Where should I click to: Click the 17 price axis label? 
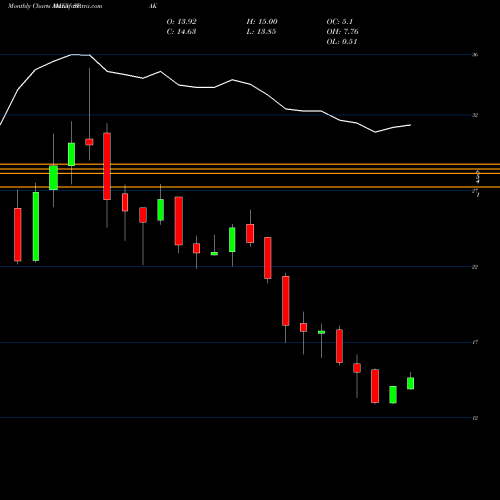475,342
